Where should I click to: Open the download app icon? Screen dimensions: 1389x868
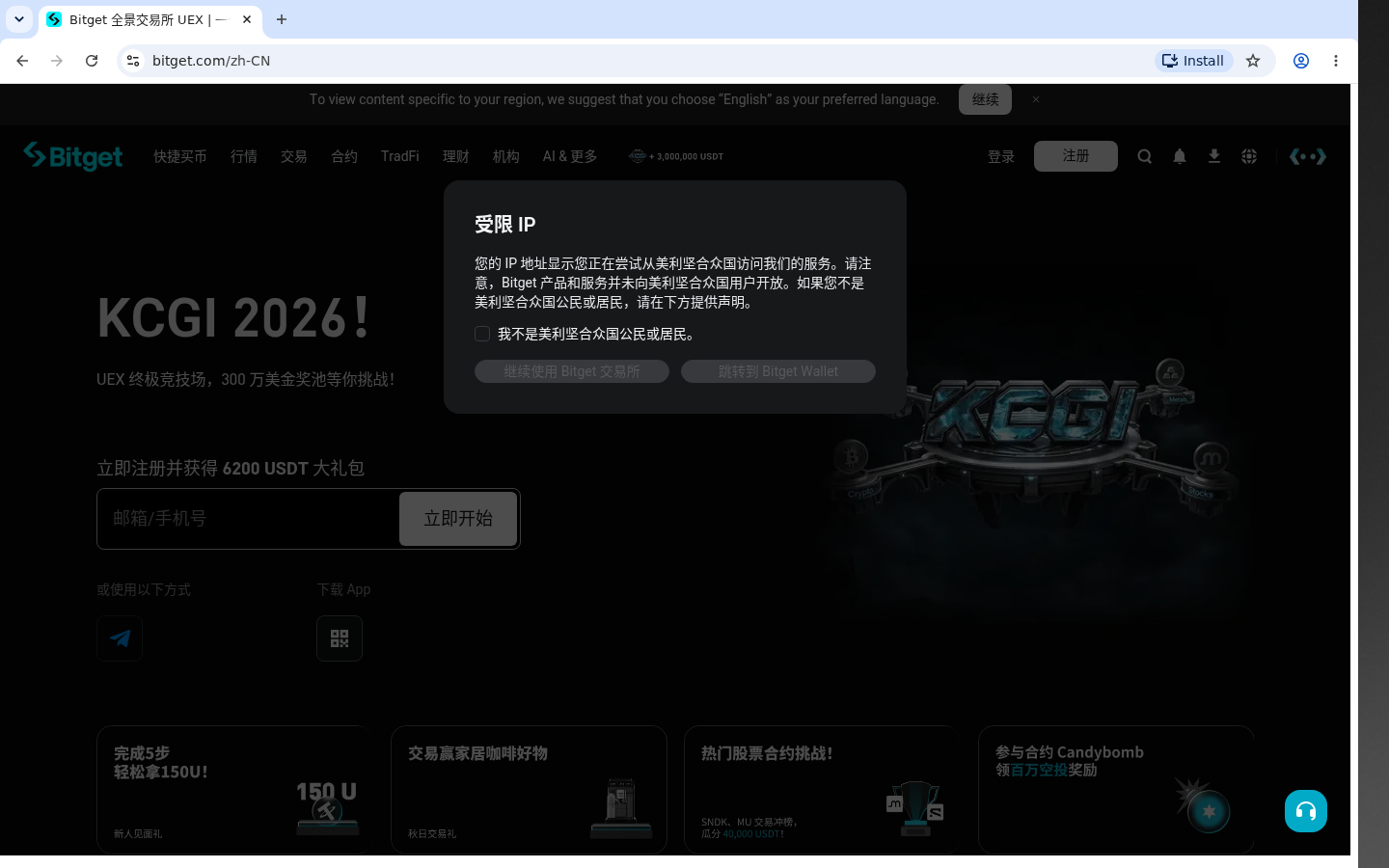1214,156
